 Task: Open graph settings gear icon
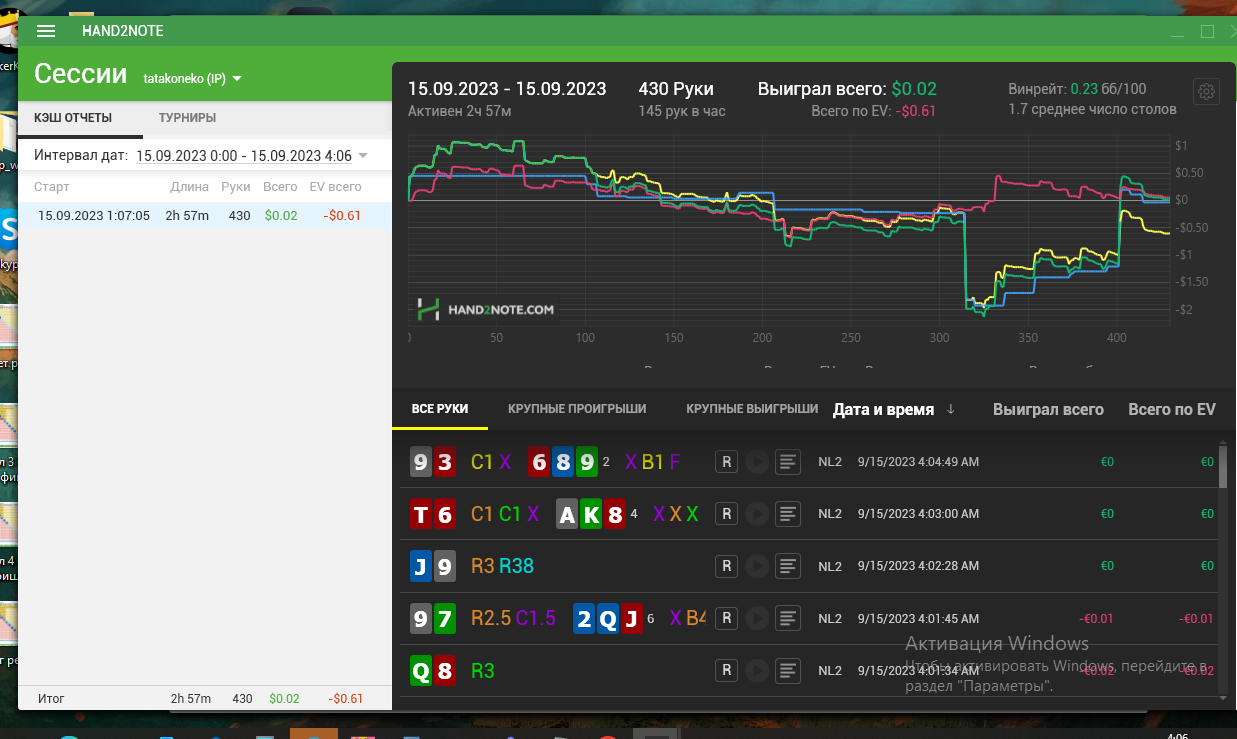click(1207, 92)
